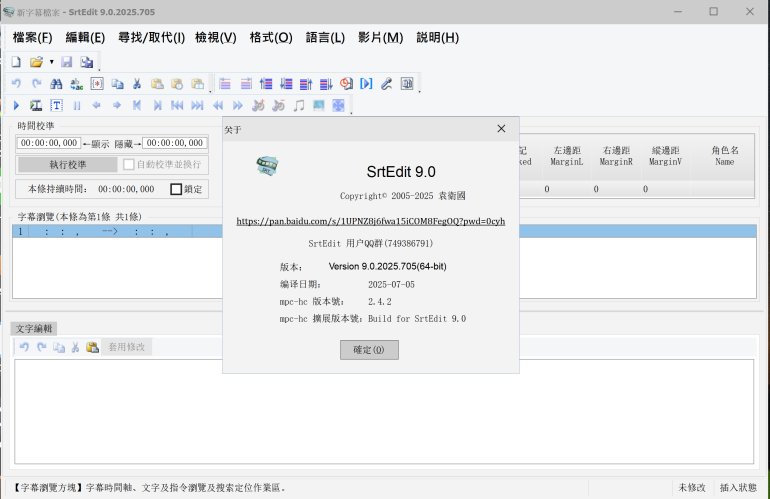The height and width of the screenshot is (499, 770).
Task: Open the 影片(M) menu
Action: pyautogui.click(x=380, y=37)
